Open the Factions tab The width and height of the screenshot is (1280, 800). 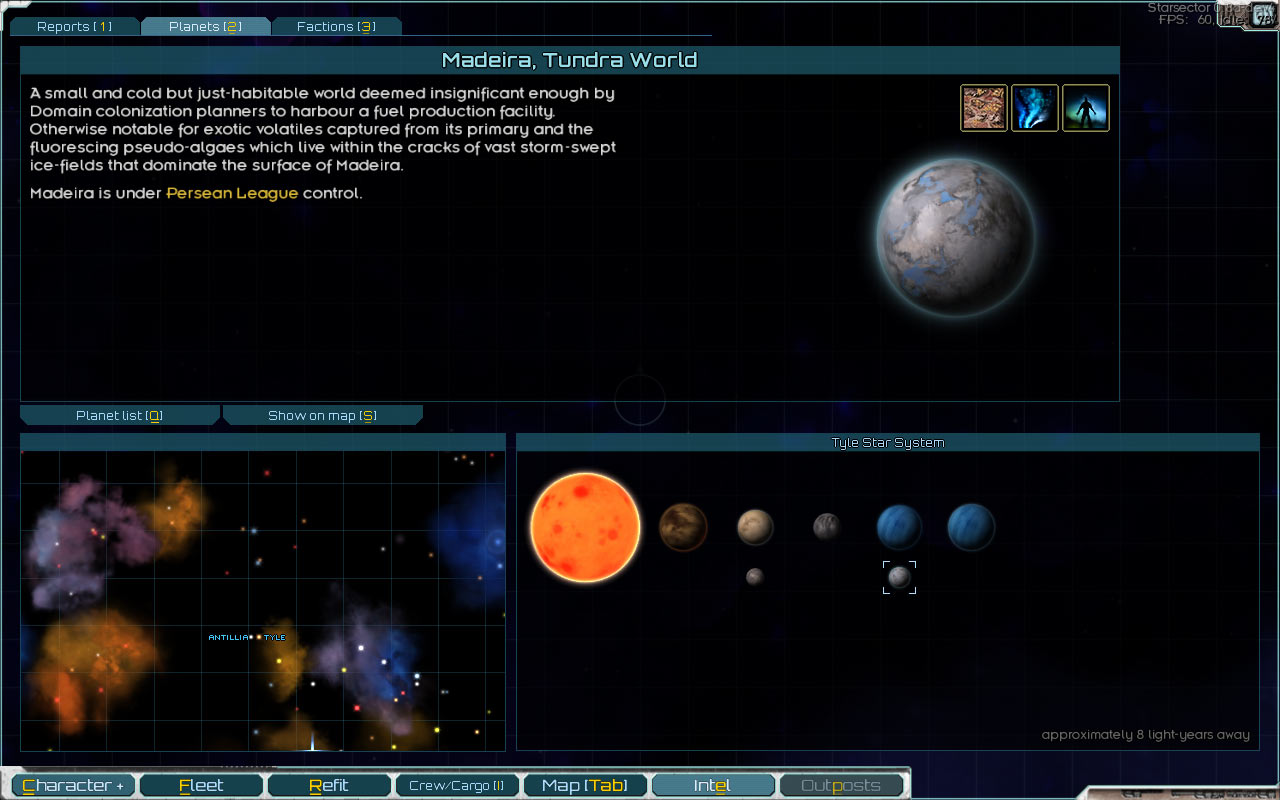point(336,26)
